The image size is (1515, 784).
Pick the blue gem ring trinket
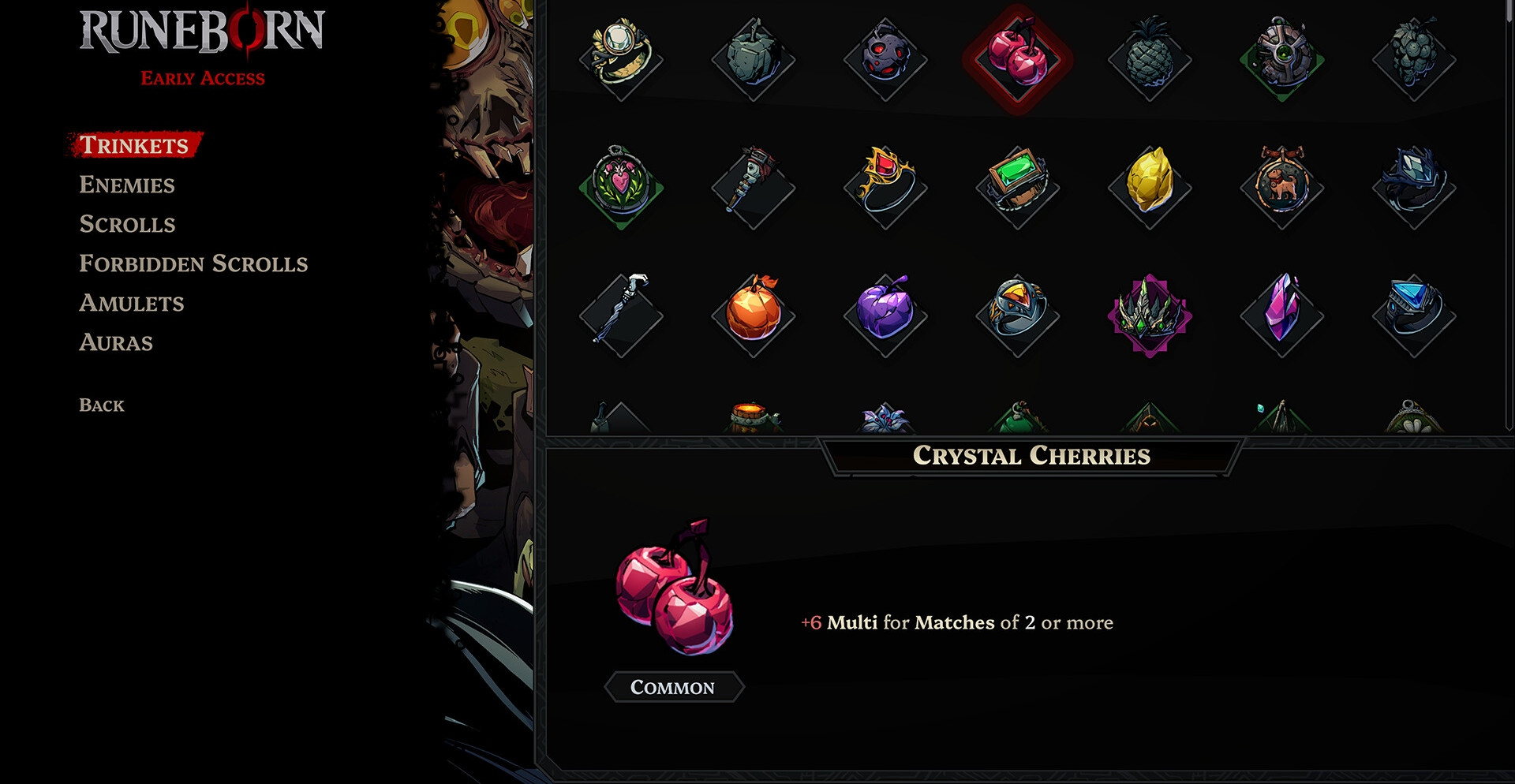coord(1414,315)
